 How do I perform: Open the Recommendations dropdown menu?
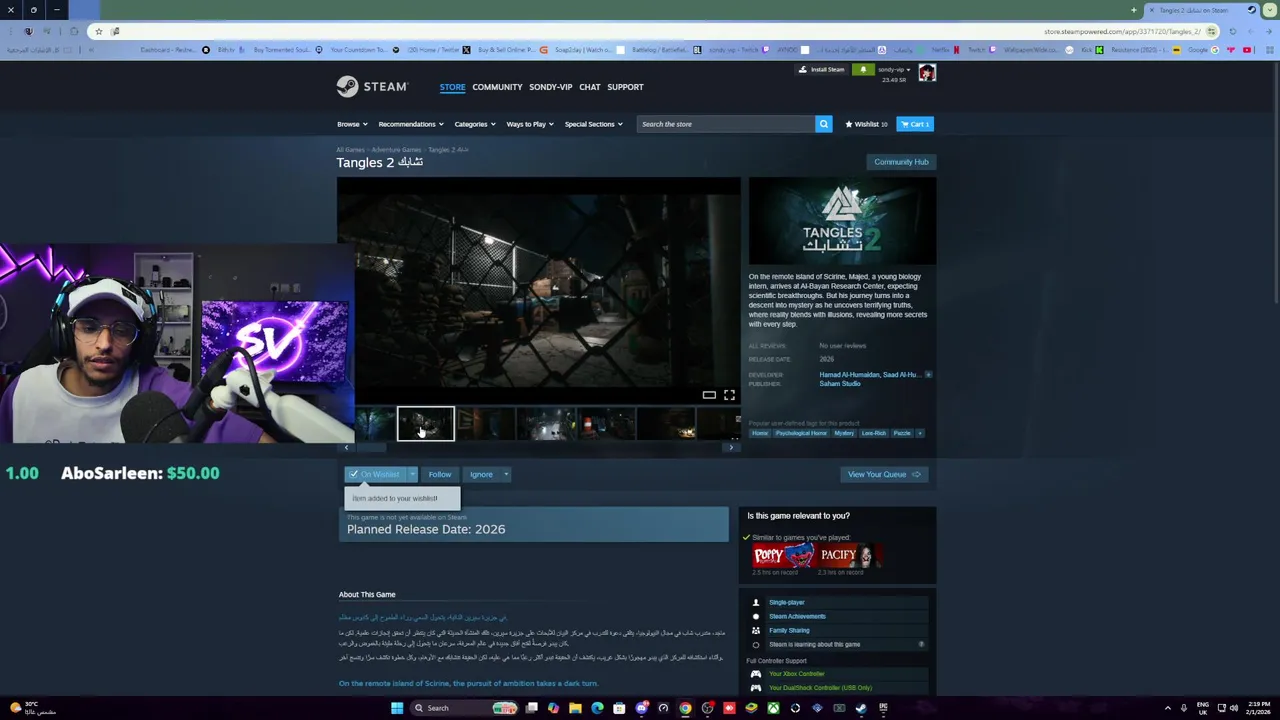point(411,124)
